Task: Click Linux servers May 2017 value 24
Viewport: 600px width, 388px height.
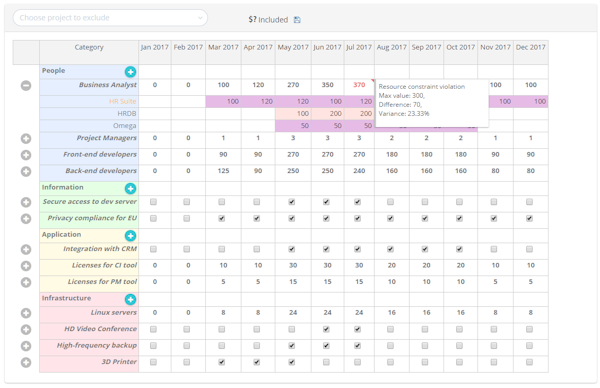Action: pos(293,313)
